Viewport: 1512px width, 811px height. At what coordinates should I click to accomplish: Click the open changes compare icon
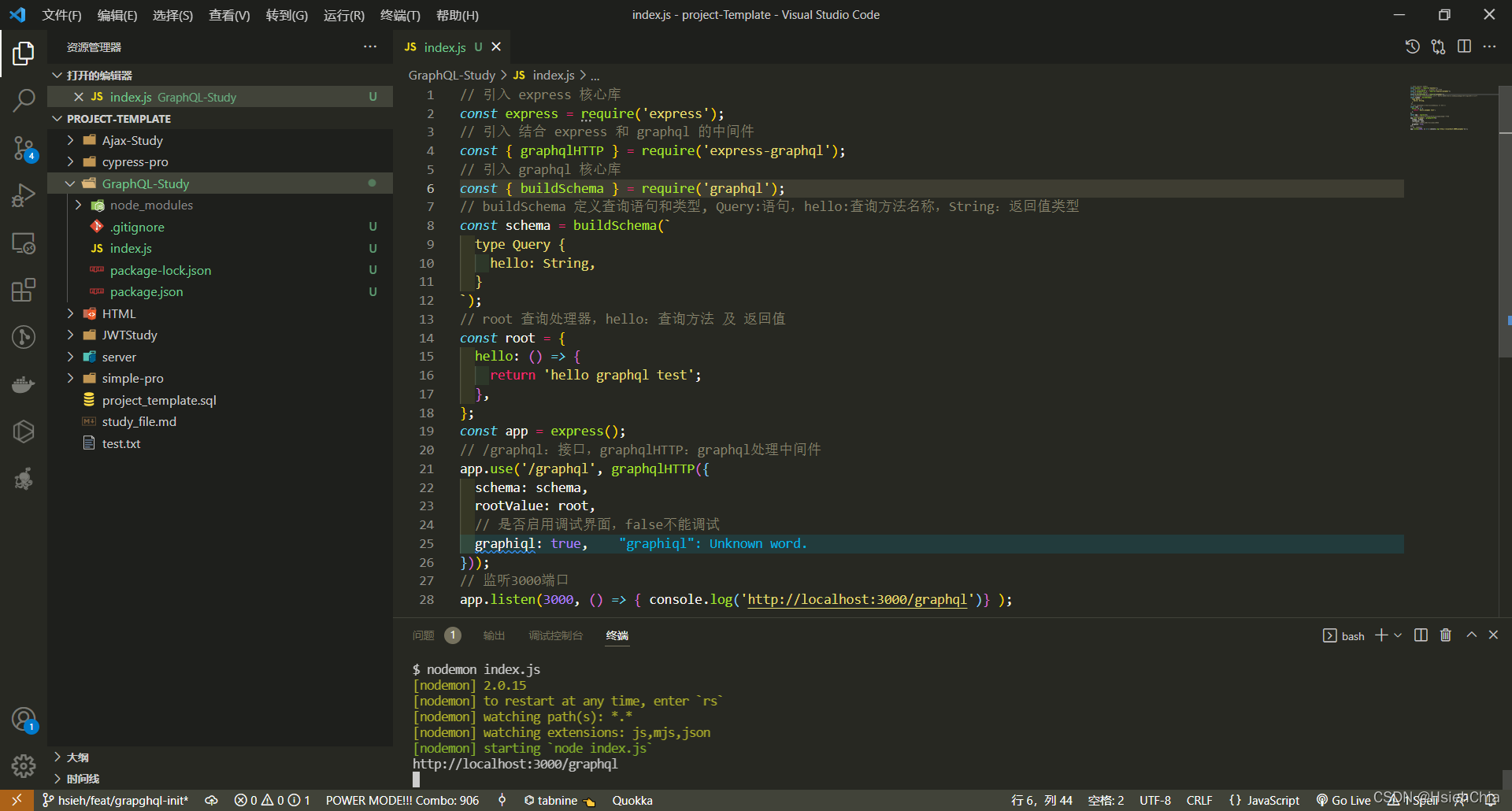click(1438, 47)
